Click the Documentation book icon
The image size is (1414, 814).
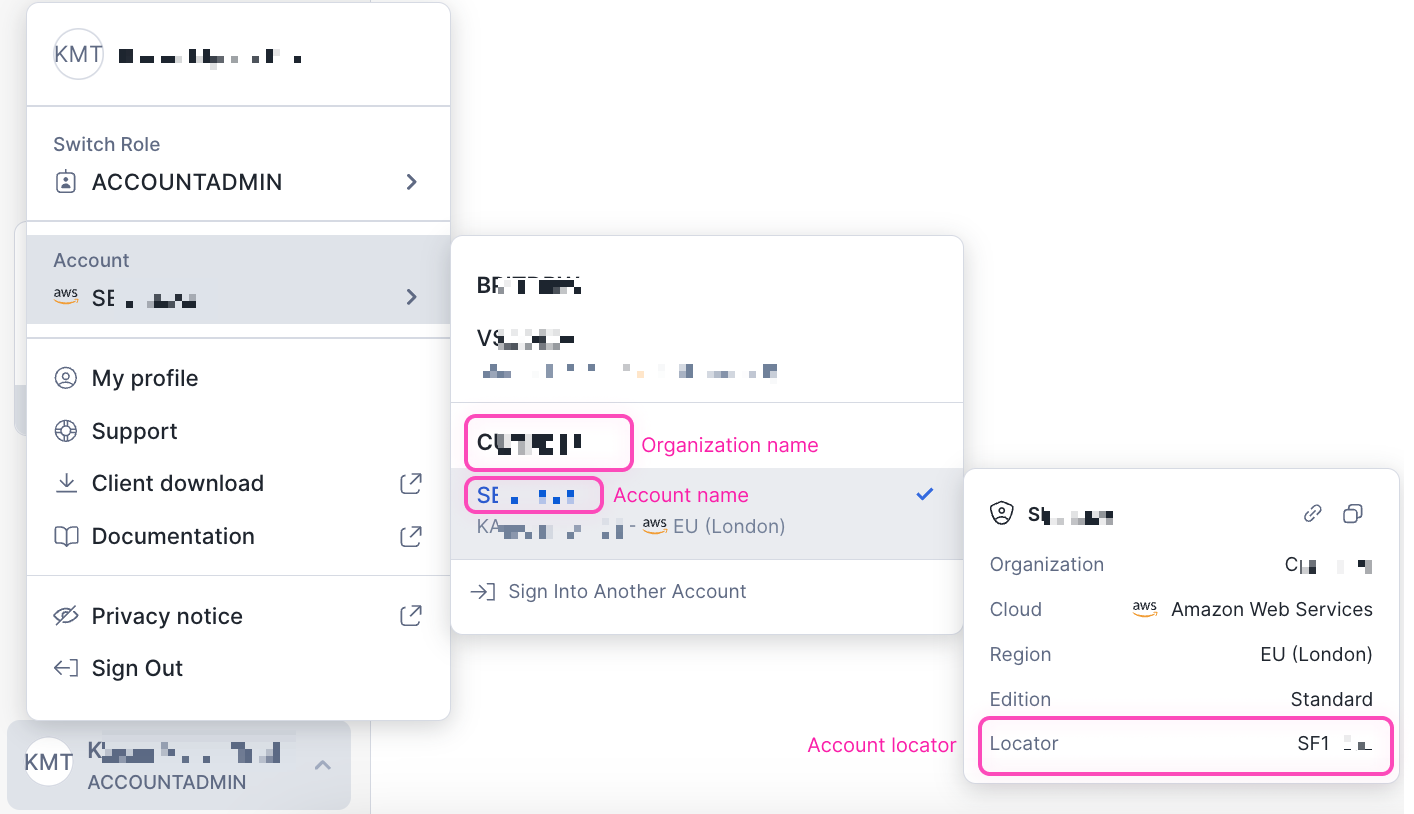[67, 536]
